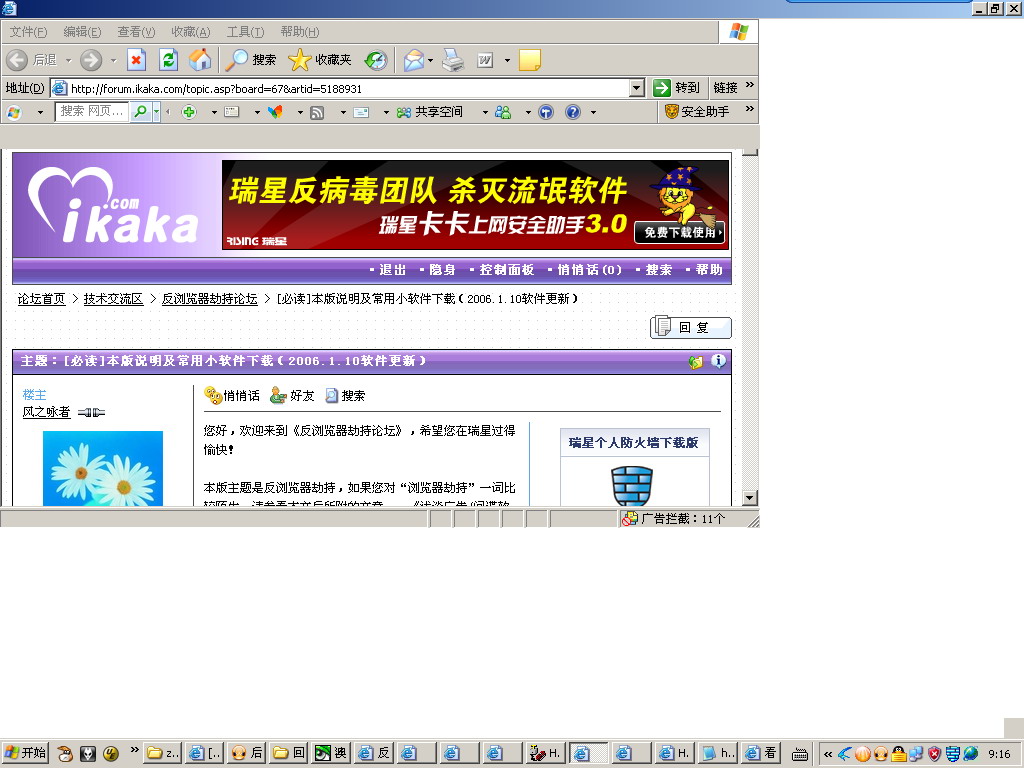Click the yellow note icon
Screen dimensions: 1024x768
coord(529,60)
